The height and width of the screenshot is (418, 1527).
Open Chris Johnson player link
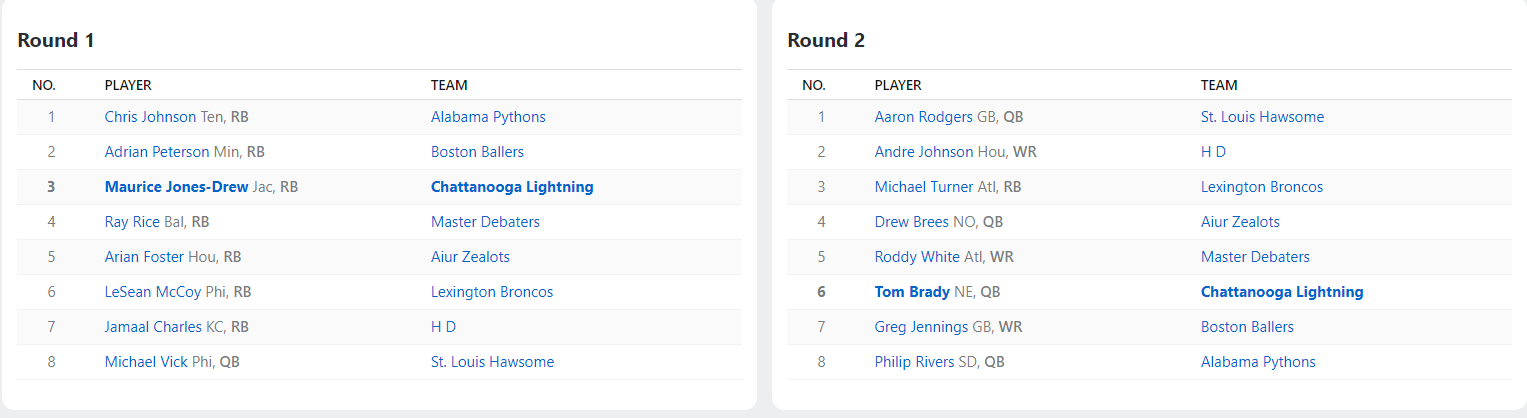coord(150,117)
